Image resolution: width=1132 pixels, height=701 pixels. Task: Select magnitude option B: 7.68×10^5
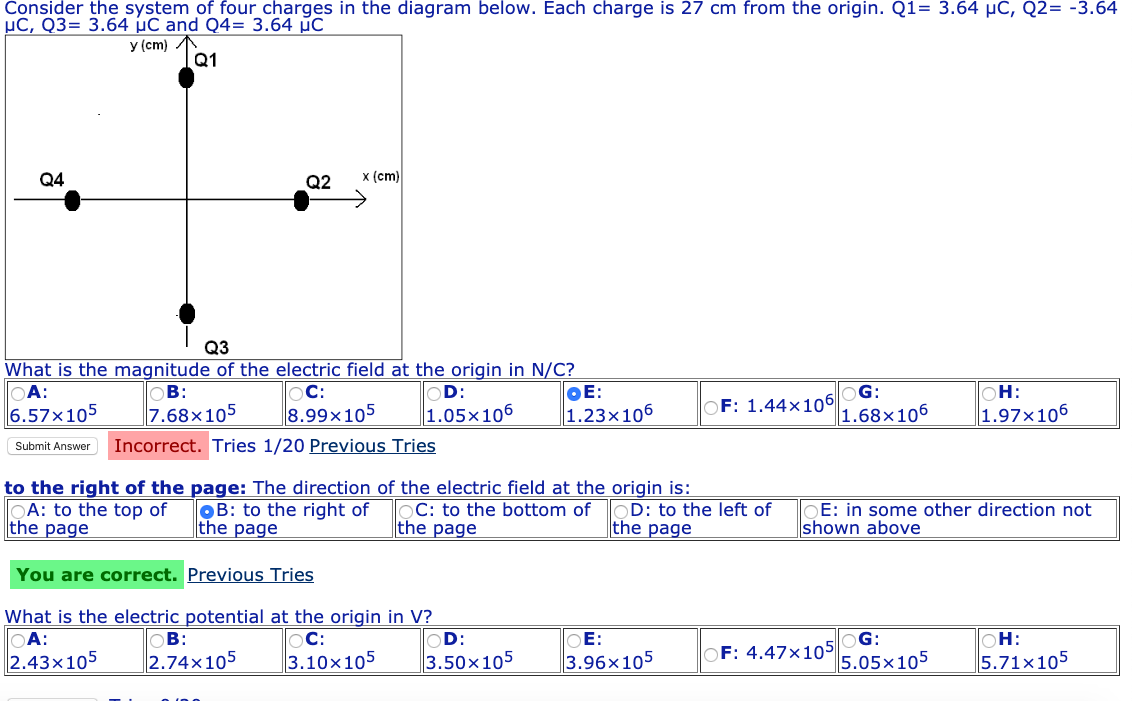pyautogui.click(x=157, y=394)
